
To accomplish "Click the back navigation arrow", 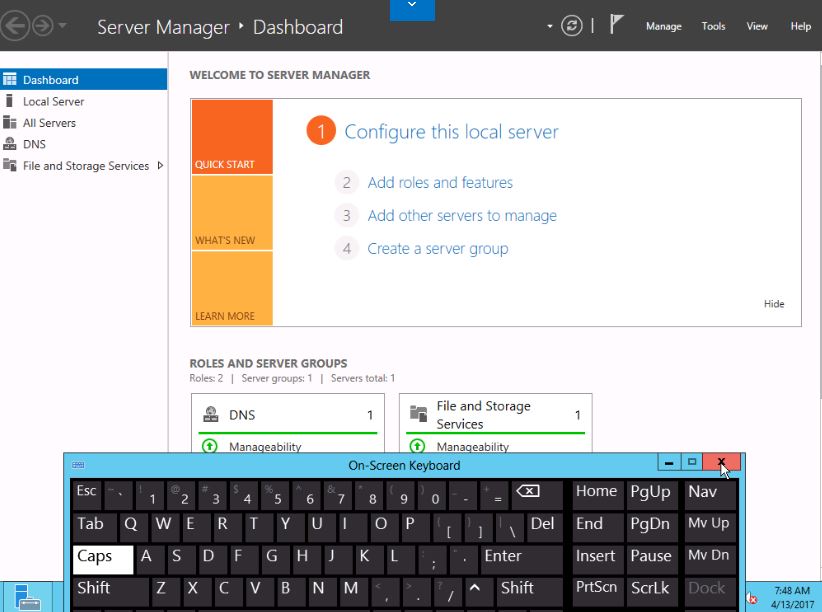I will click(x=14, y=26).
